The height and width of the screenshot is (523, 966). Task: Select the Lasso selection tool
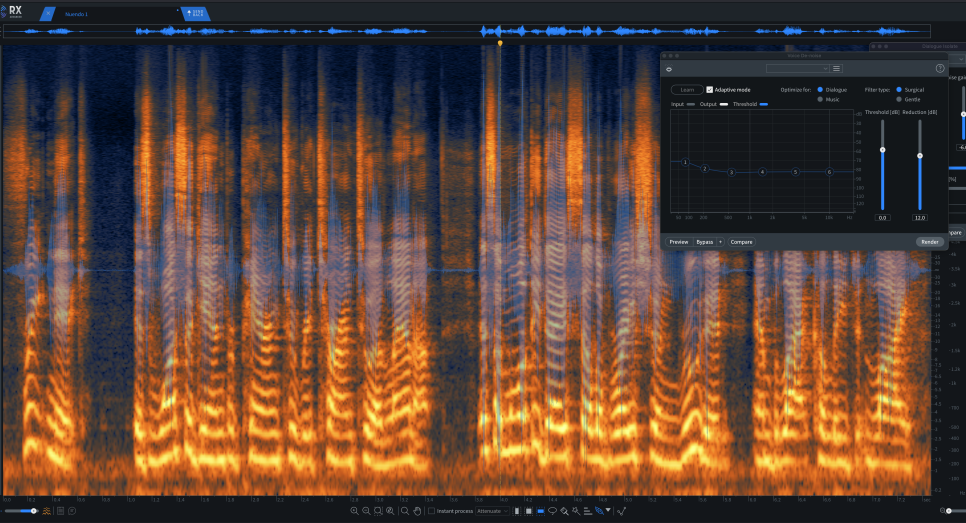pyautogui.click(x=553, y=511)
